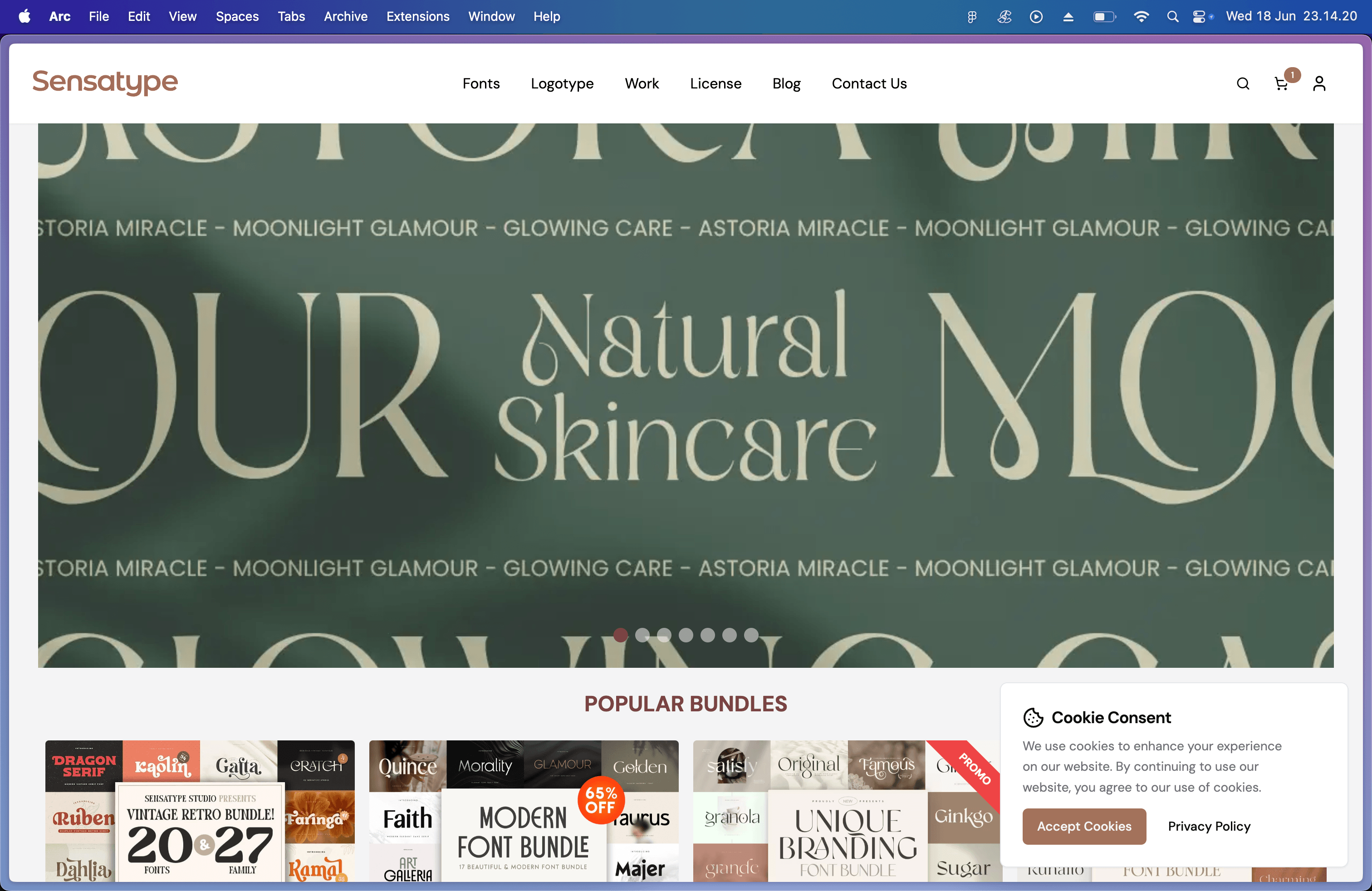
Task: Open the site search icon
Action: click(1243, 83)
